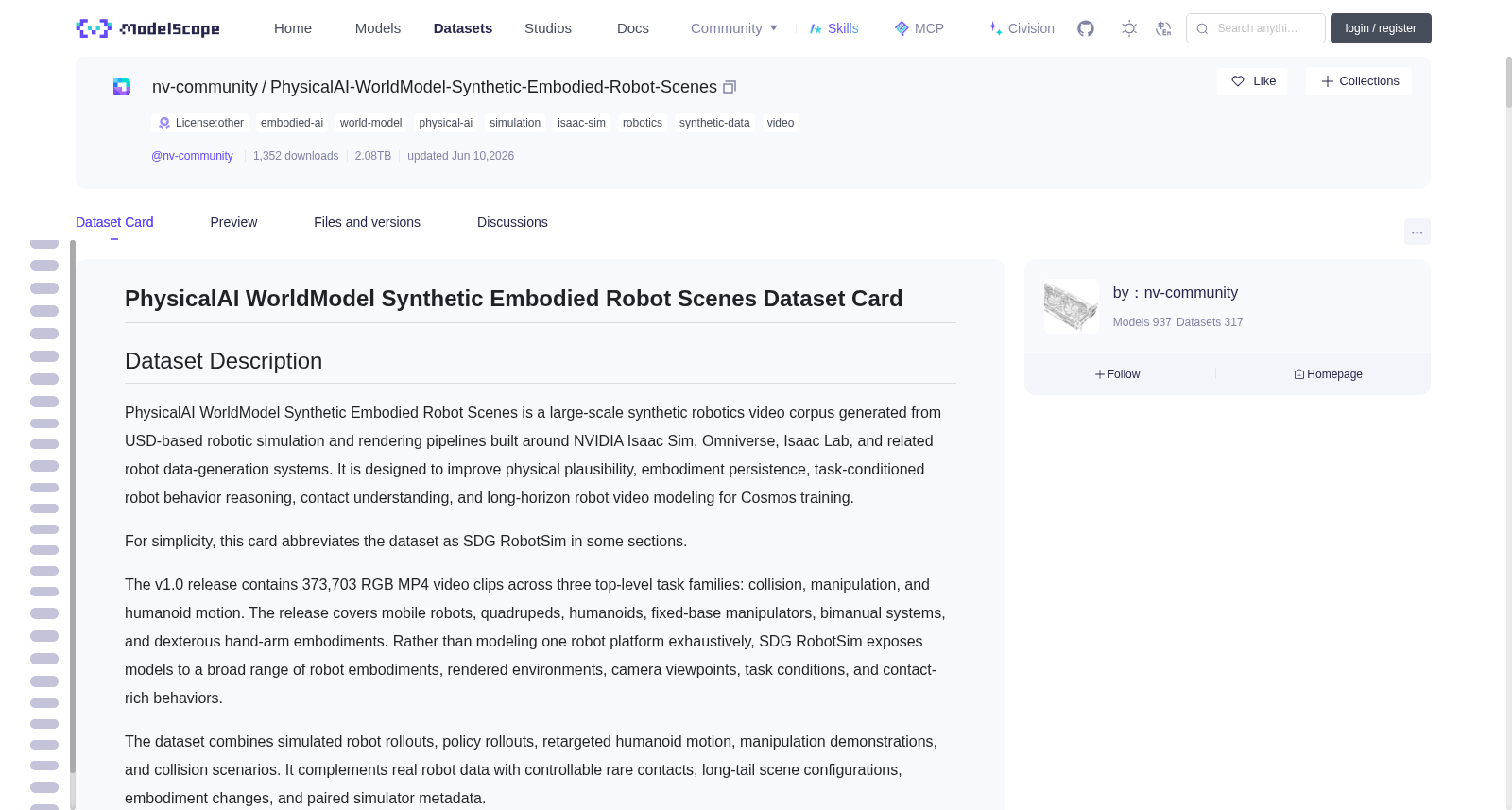Open the MCP icon link
Image resolution: width=1512 pixels, height=810 pixels.
[x=919, y=28]
